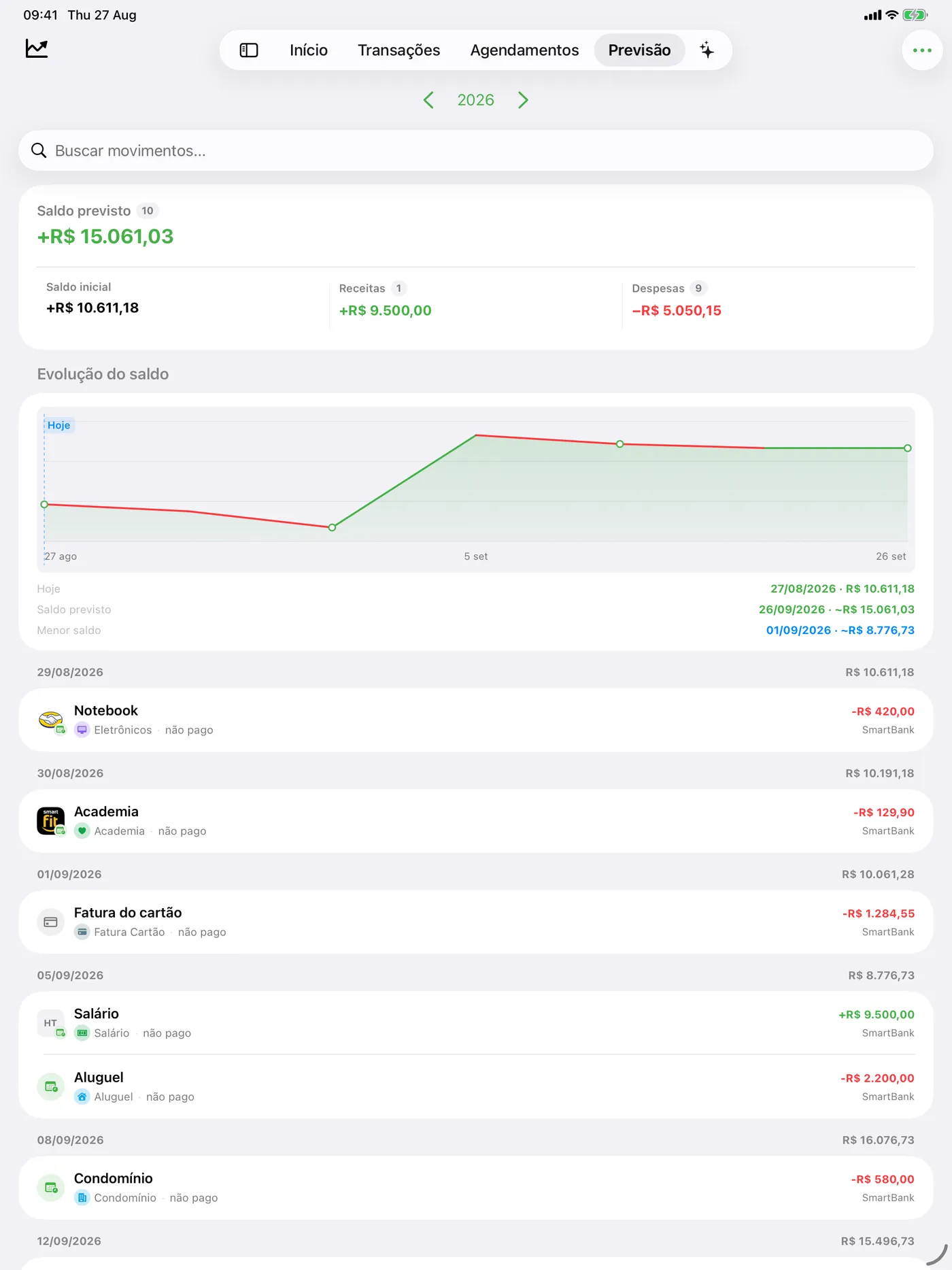Click the Eletrônicos category icon
952x1270 pixels.
pyautogui.click(x=82, y=730)
